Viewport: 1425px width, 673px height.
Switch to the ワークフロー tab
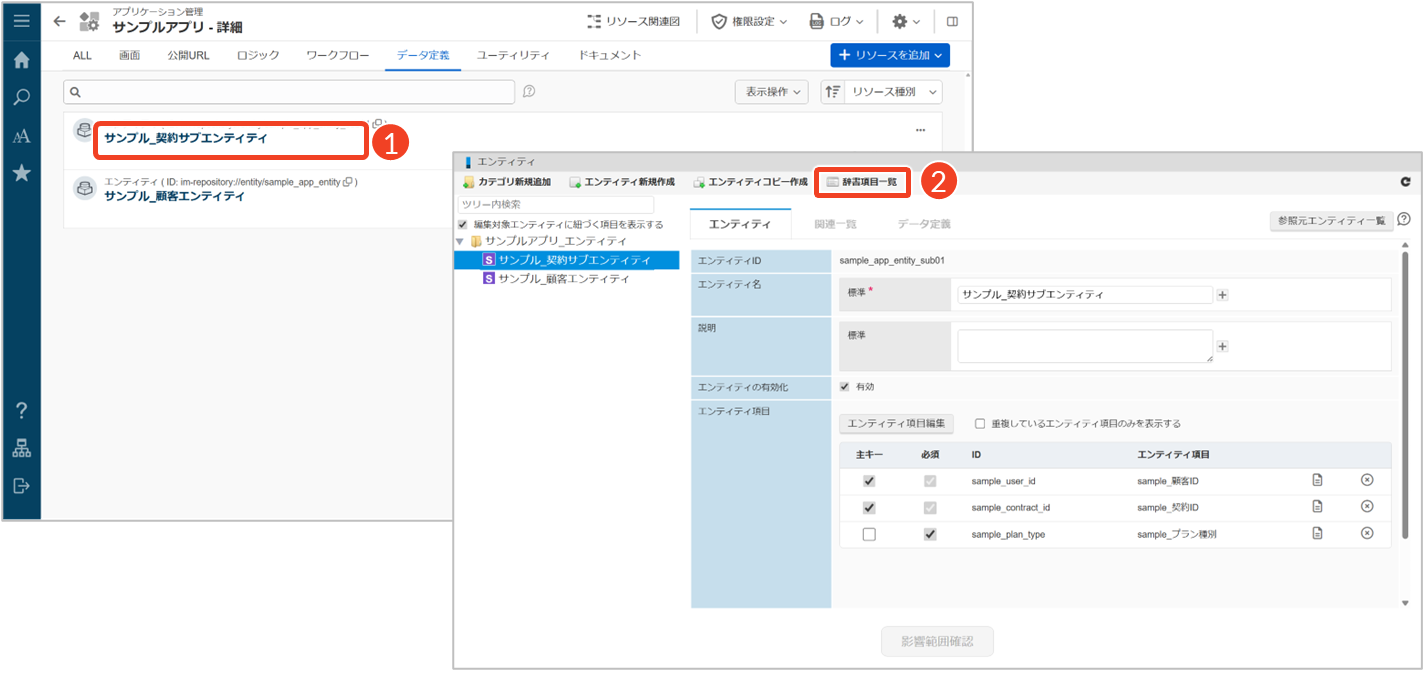pos(337,55)
